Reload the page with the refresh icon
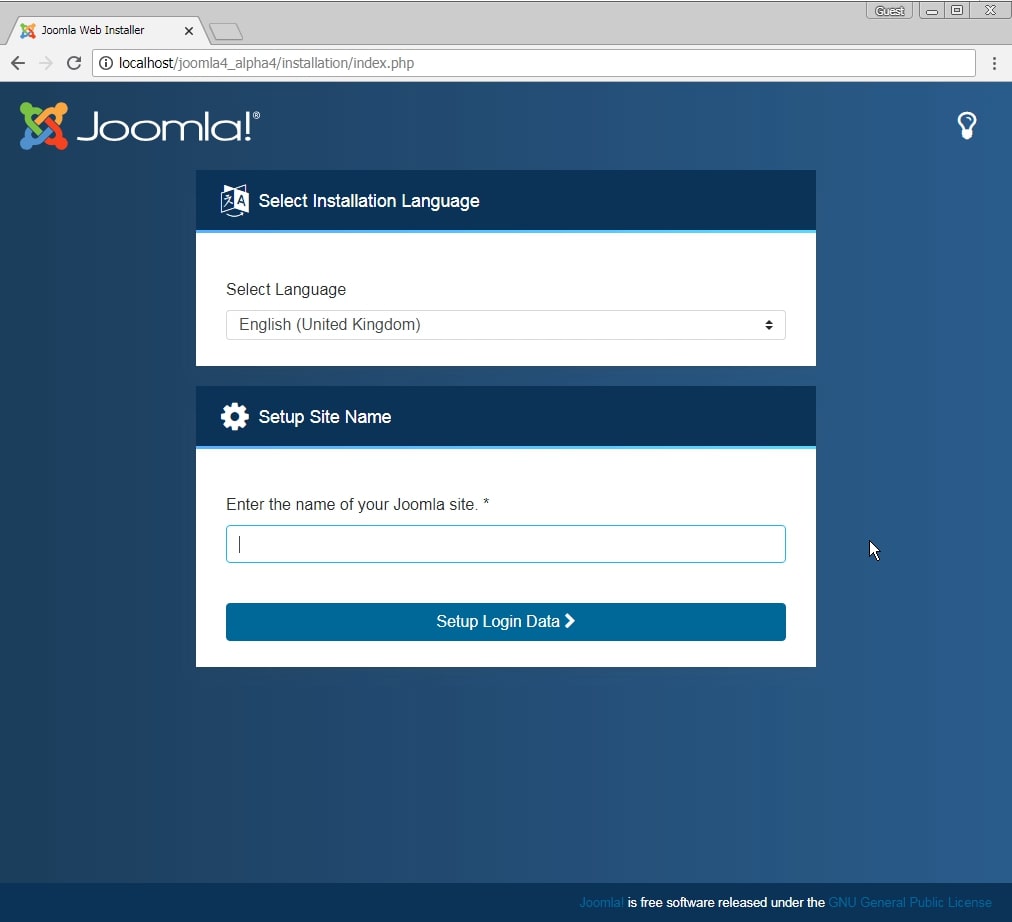This screenshot has width=1012, height=922. click(x=74, y=63)
